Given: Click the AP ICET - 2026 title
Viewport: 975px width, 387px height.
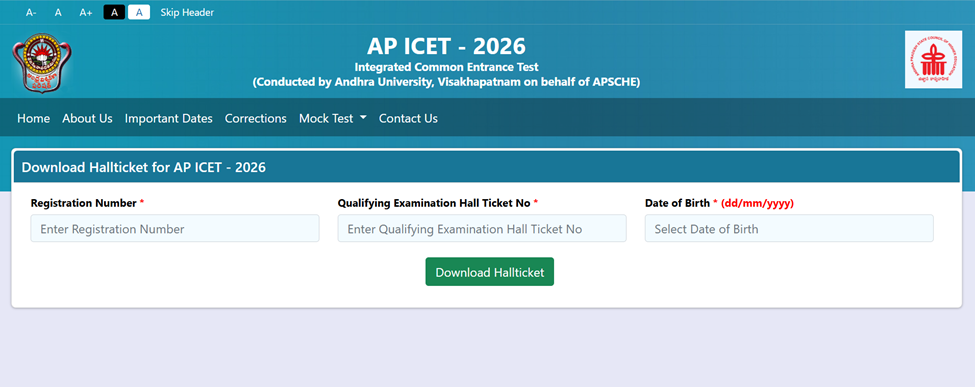Looking at the screenshot, I should pyautogui.click(x=446, y=46).
